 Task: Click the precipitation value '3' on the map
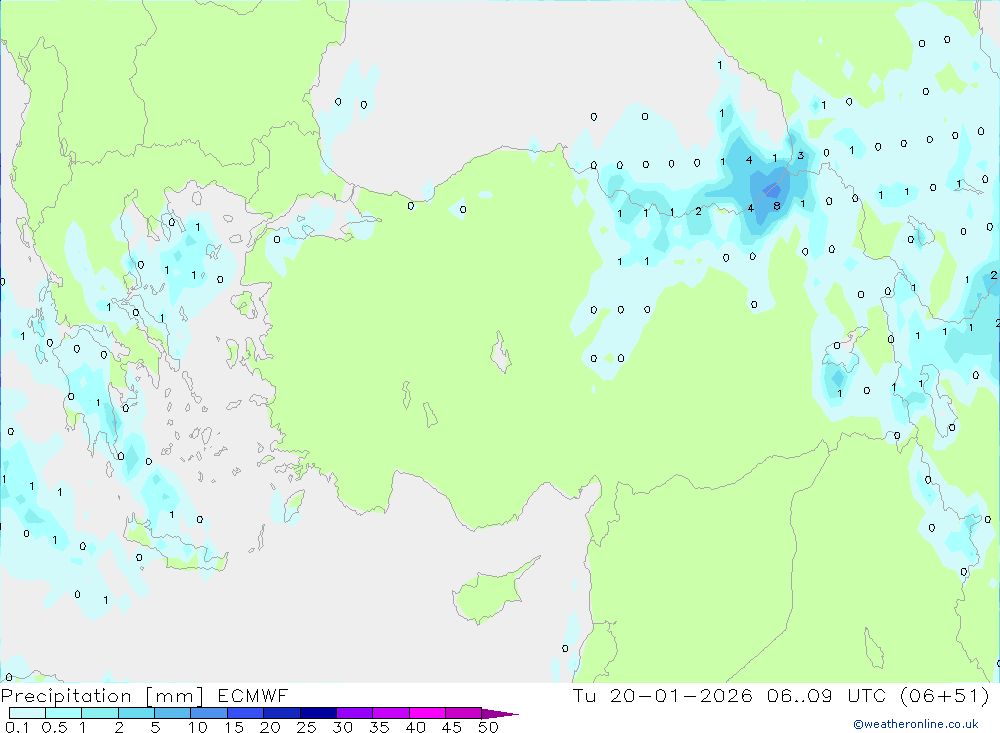800,156
